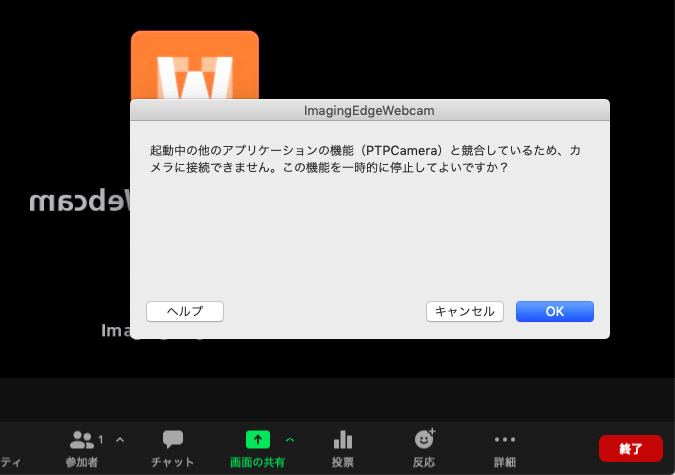Start 画面の共有 screen sharing
This screenshot has width=675, height=475.
coord(257,449)
